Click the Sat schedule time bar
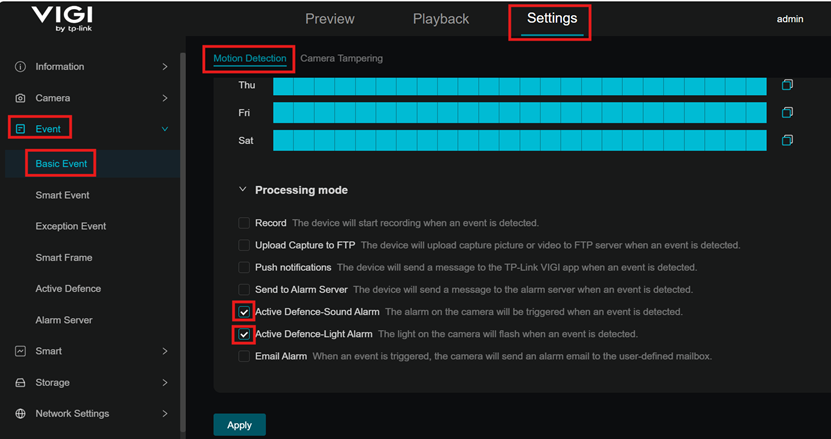 pos(519,140)
